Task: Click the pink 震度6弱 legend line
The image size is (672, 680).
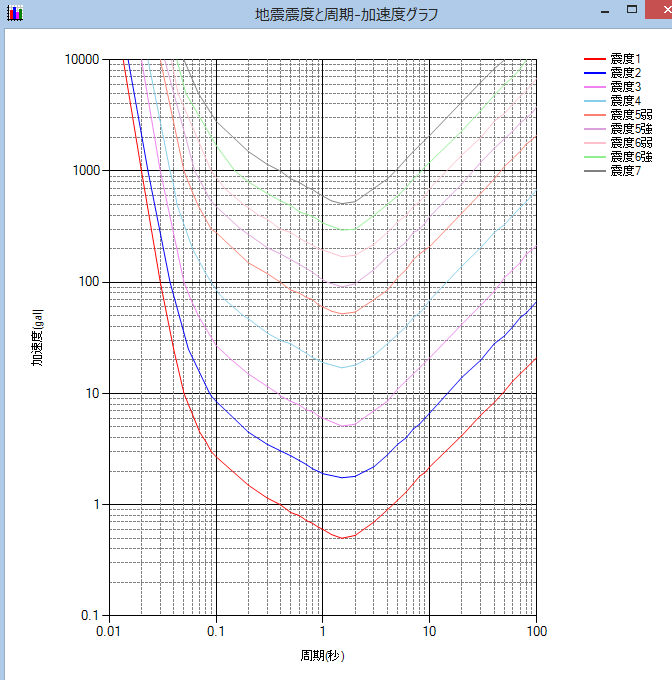Action: [x=595, y=143]
